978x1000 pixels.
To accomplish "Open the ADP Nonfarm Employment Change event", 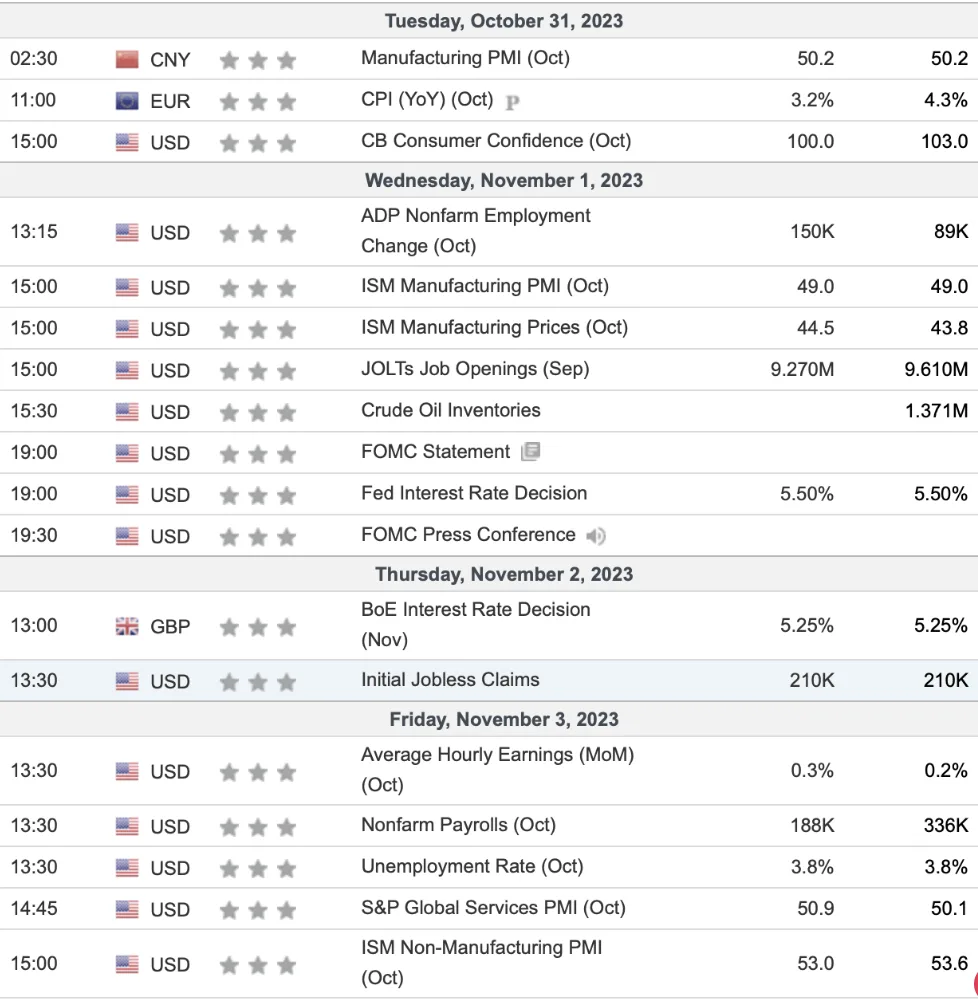I will pos(476,231).
